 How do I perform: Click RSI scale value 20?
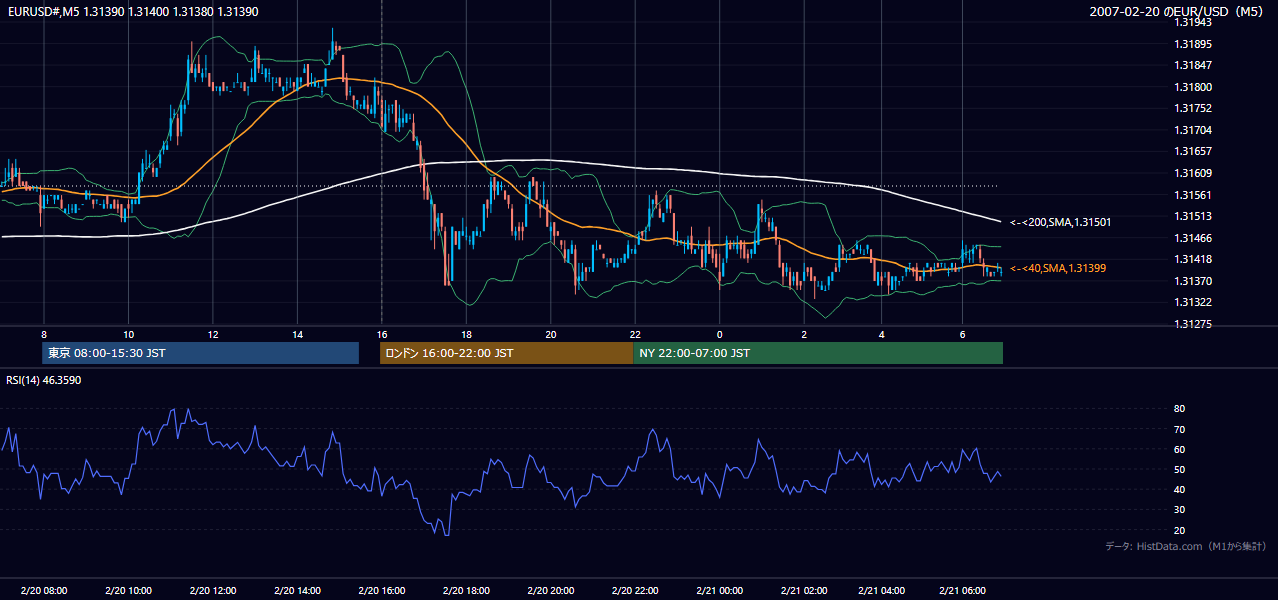coord(1180,530)
